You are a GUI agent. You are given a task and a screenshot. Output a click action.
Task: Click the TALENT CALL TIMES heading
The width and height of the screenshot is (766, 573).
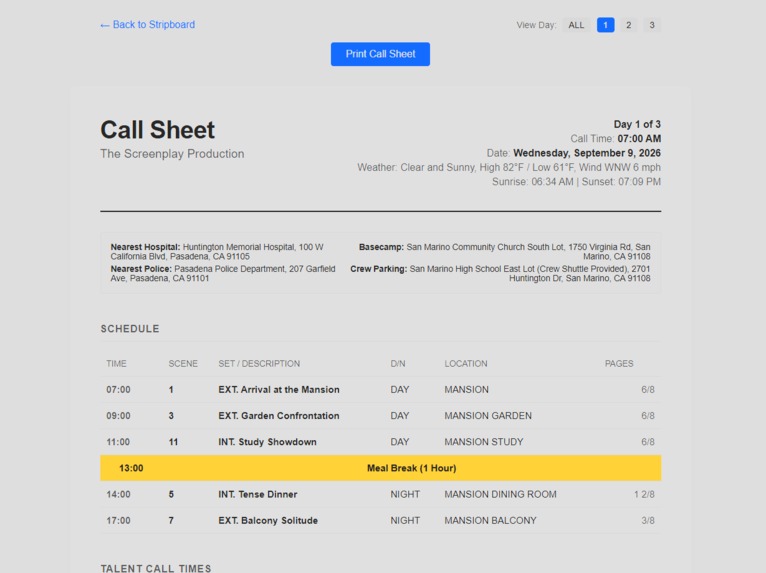pyautogui.click(x=156, y=568)
